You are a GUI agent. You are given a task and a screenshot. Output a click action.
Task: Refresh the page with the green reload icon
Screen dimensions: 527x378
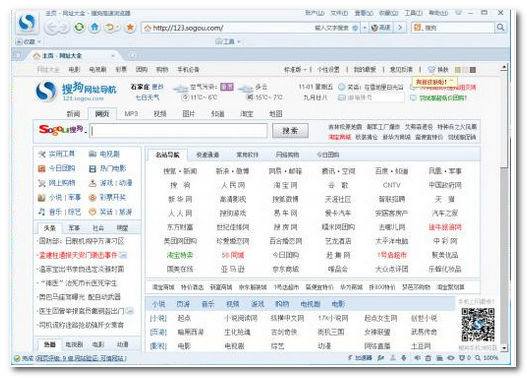(79, 27)
